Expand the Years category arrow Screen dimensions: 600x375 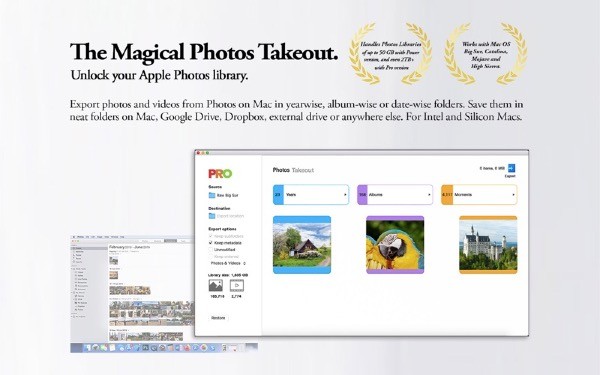point(345,195)
